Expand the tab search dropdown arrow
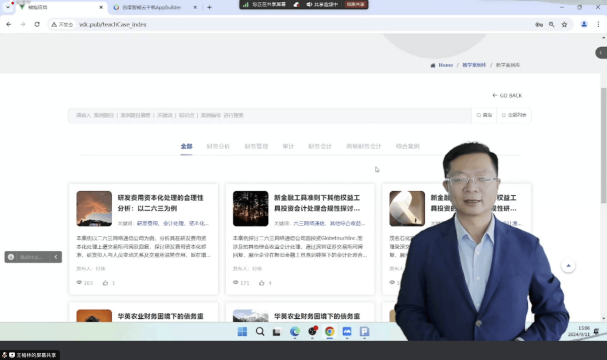 coord(8,7)
